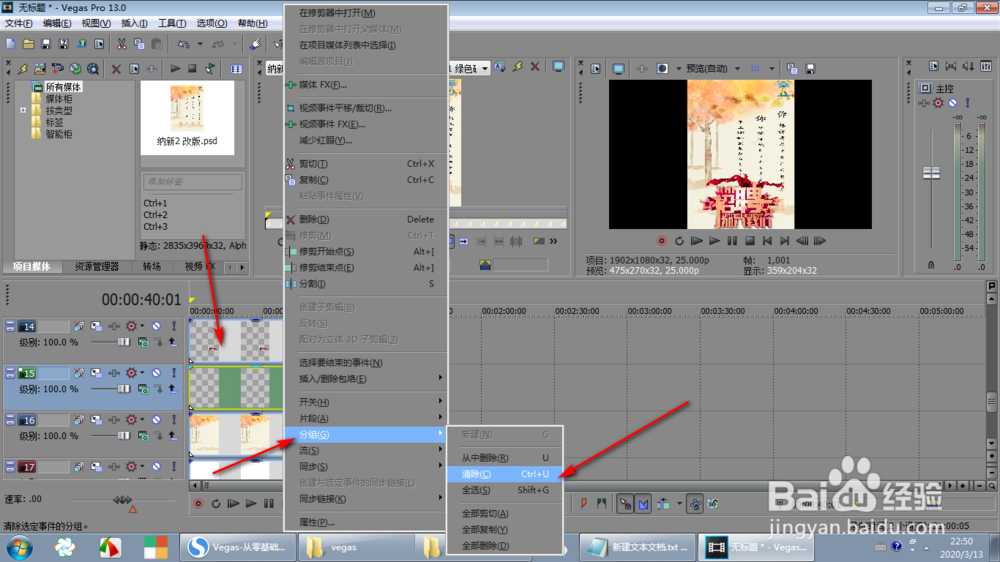The height and width of the screenshot is (562, 1000).
Task: Mute track 16
Action: point(156,420)
